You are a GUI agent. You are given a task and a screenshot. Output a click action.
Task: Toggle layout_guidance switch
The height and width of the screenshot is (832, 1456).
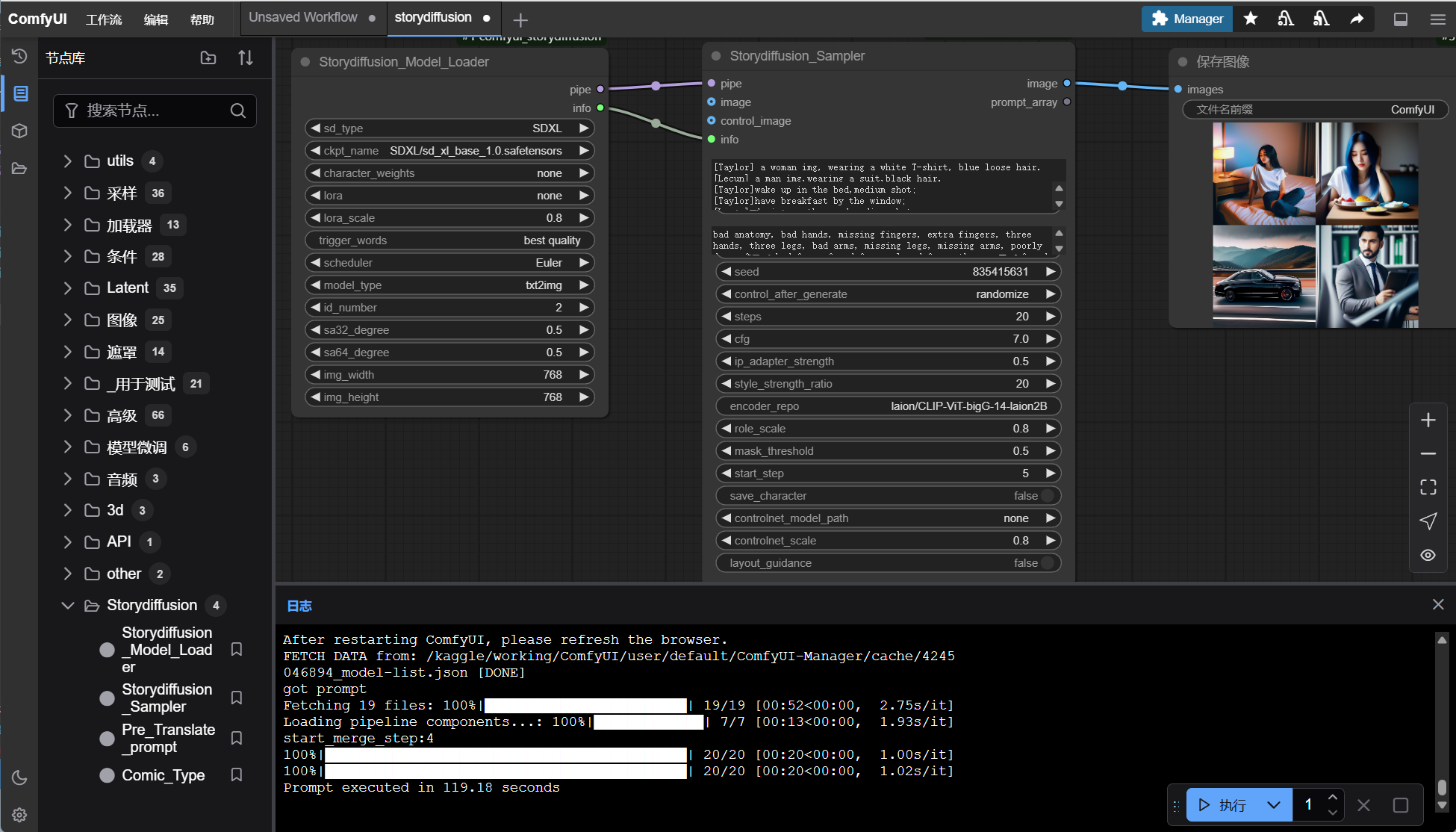pos(1047,563)
